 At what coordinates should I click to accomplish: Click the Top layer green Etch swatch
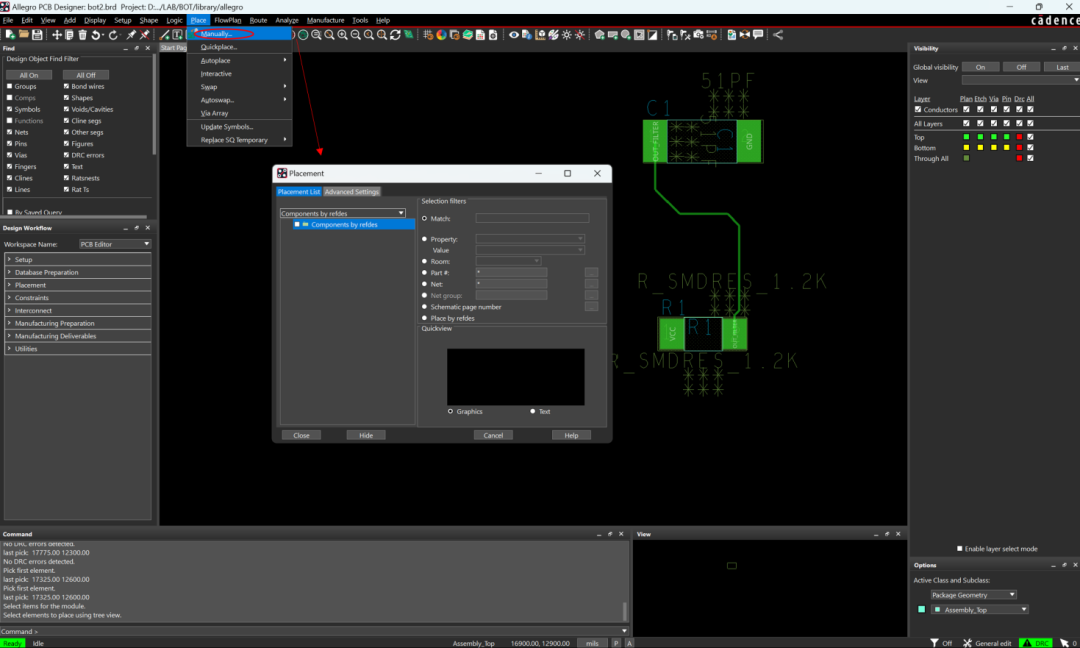tap(981, 136)
